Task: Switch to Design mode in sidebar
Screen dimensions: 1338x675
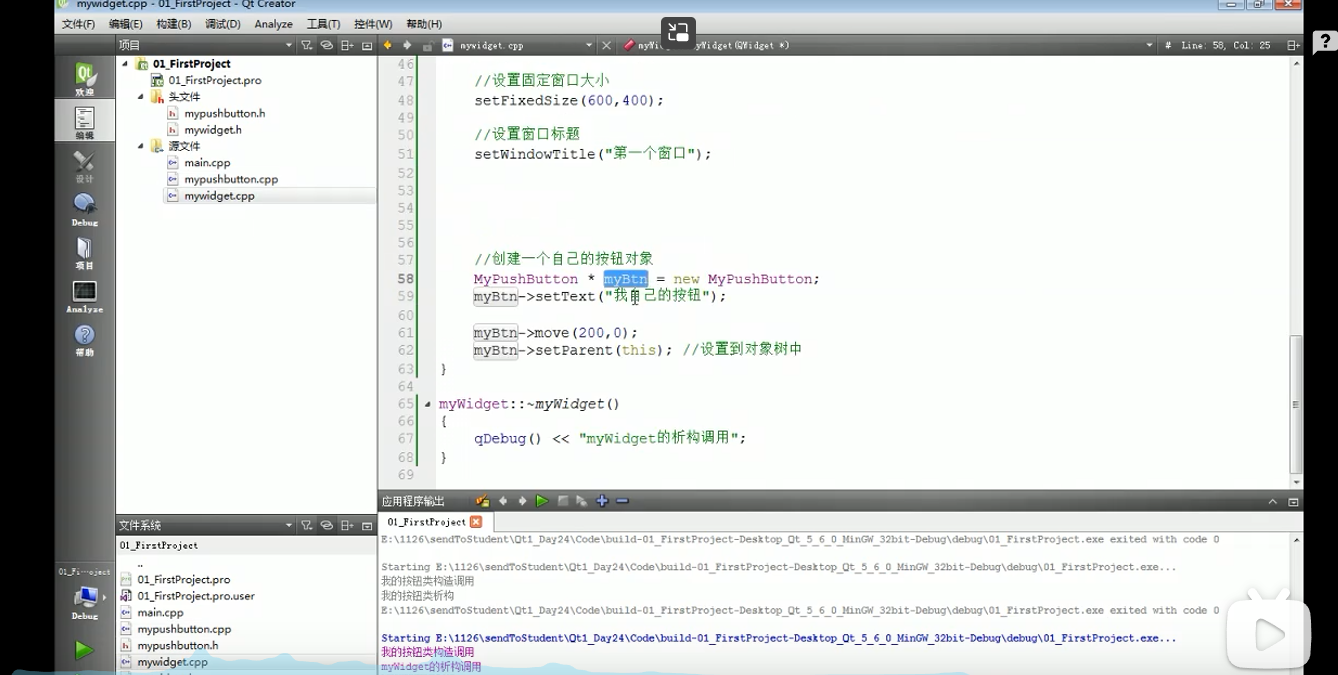Action: [x=85, y=166]
